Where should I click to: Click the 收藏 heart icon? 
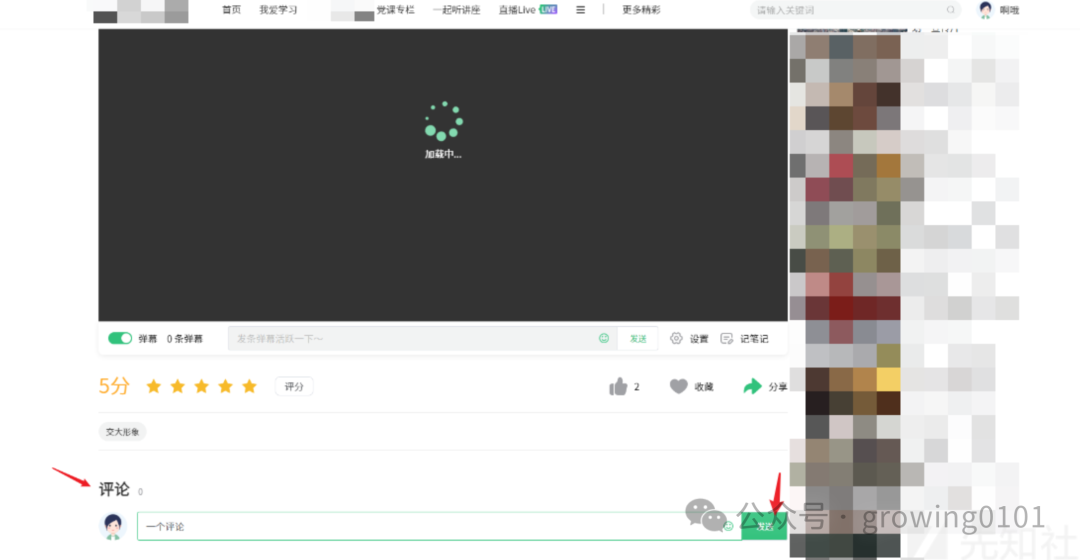[678, 386]
